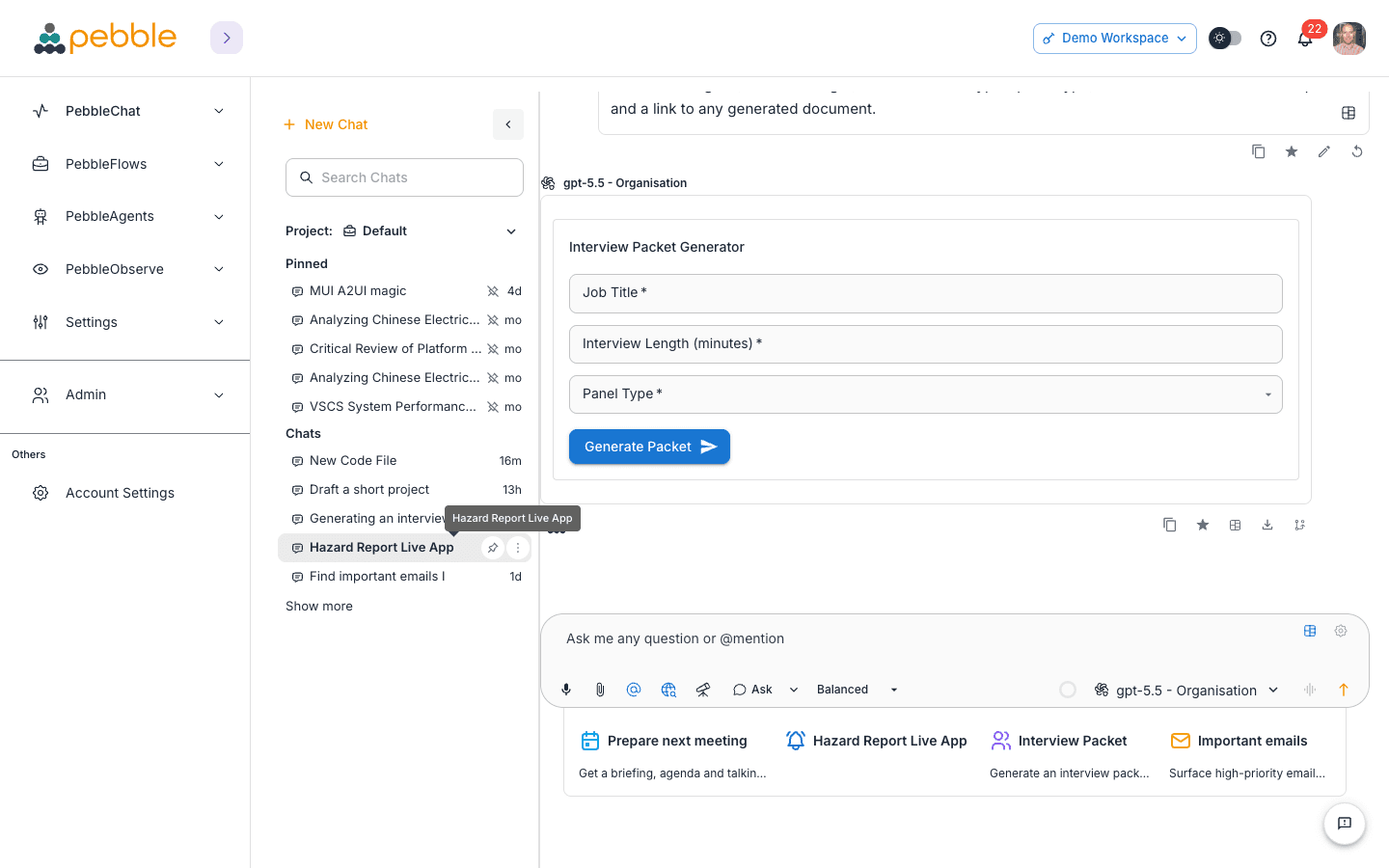Copy the Interview Packet Generator response
Screen dimensions: 1389x868
pos(1170,525)
